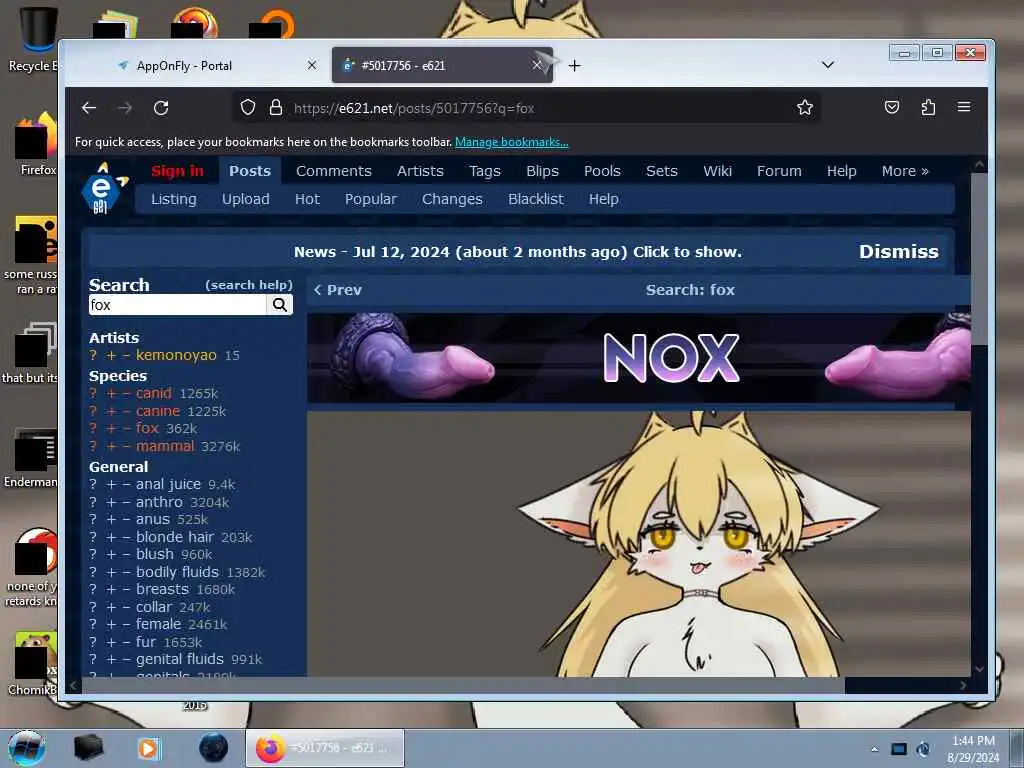Open the Save to Pocket icon

pyautogui.click(x=892, y=108)
